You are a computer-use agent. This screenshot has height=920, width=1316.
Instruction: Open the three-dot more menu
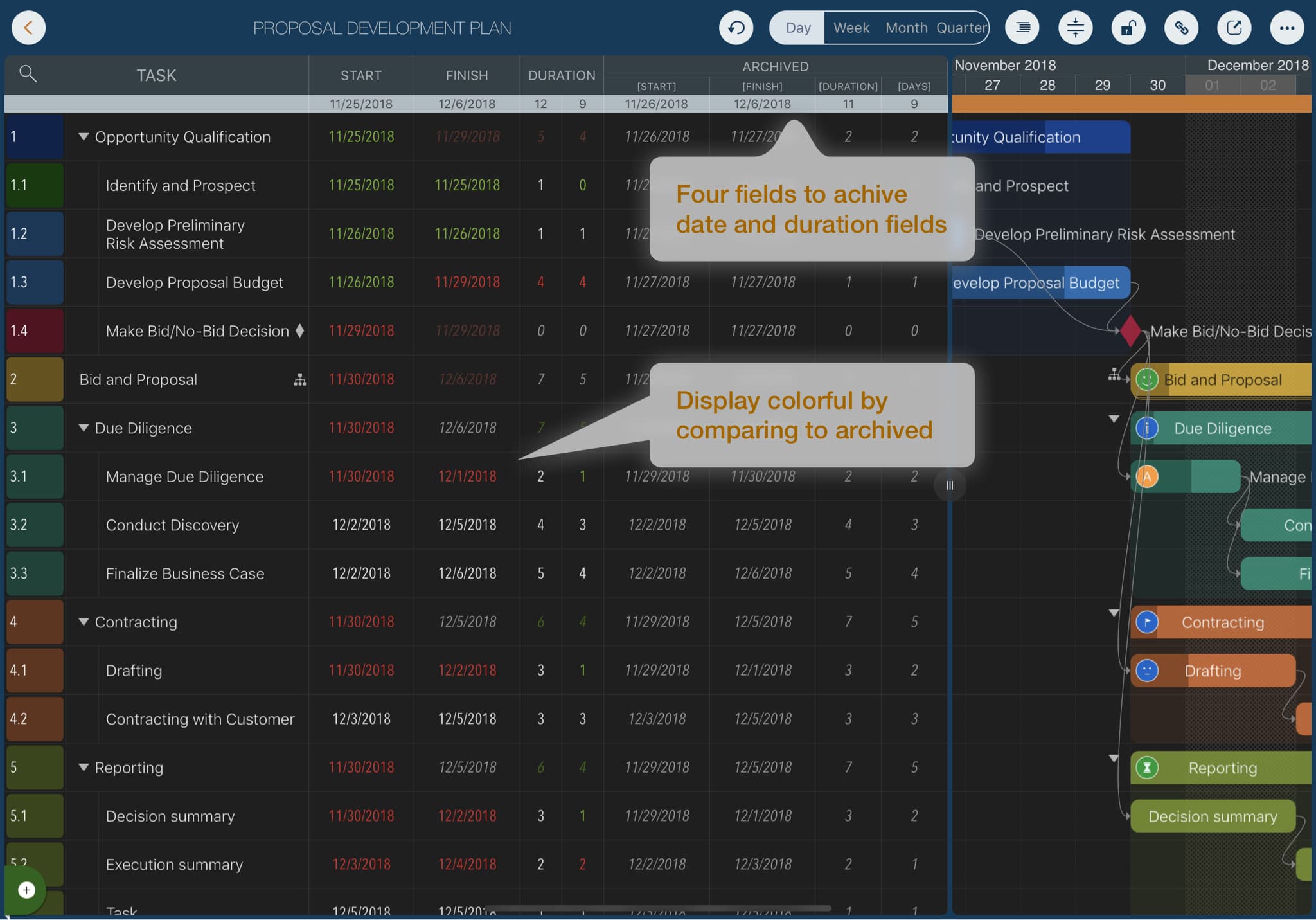tap(1286, 28)
